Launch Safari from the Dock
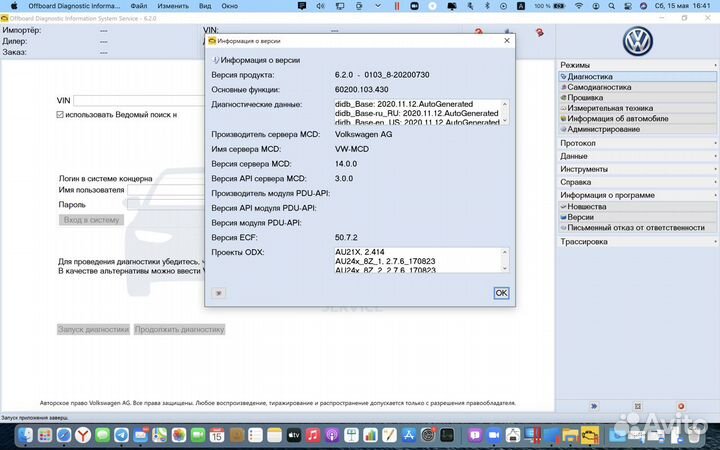The width and height of the screenshot is (720, 450). tap(64, 434)
